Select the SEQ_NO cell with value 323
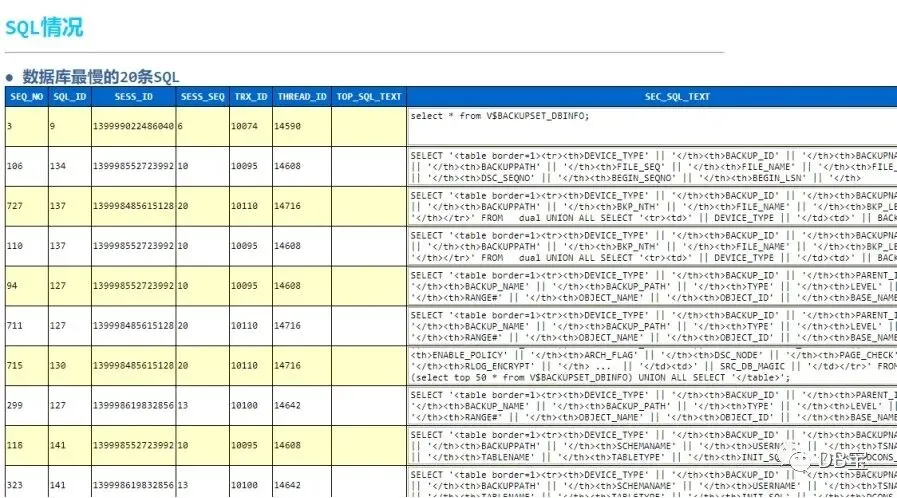 27,482
